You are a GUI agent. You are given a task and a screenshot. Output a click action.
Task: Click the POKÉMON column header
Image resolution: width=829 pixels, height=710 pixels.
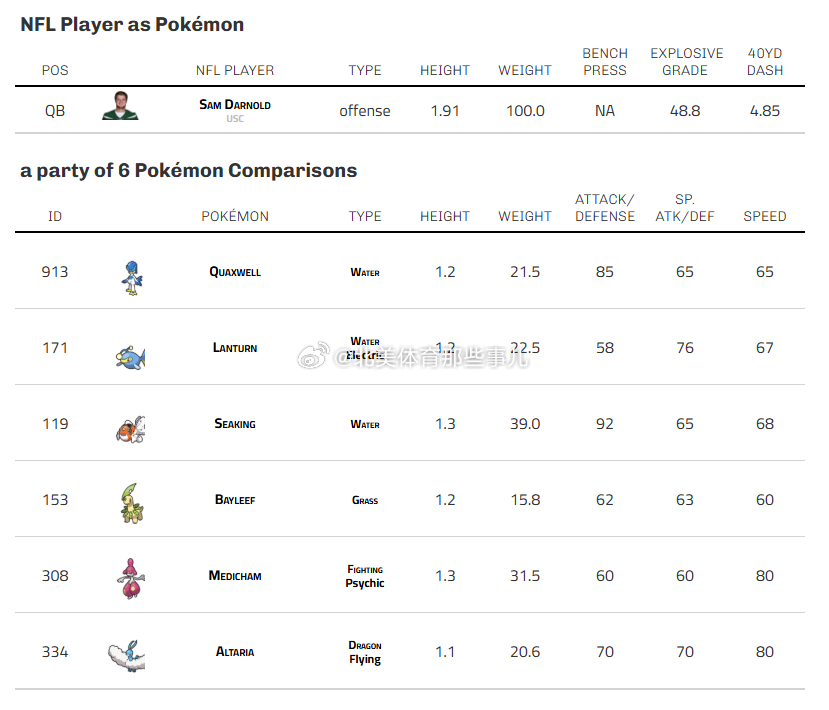pos(235,216)
